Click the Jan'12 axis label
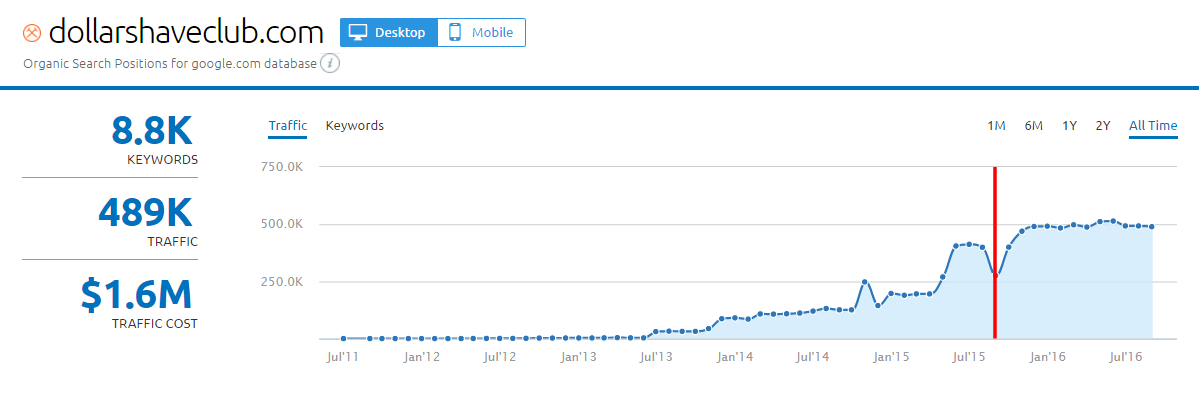The image size is (1199, 417). point(421,357)
